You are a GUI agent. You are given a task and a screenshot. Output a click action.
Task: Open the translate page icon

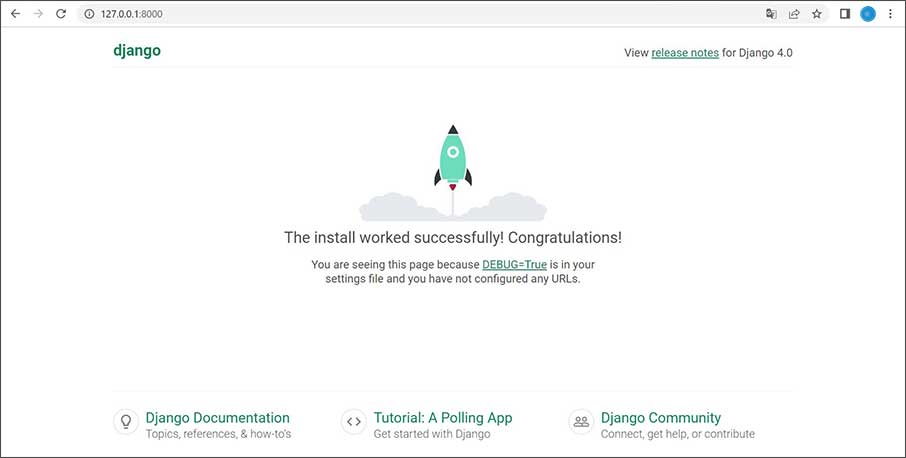[x=771, y=14]
